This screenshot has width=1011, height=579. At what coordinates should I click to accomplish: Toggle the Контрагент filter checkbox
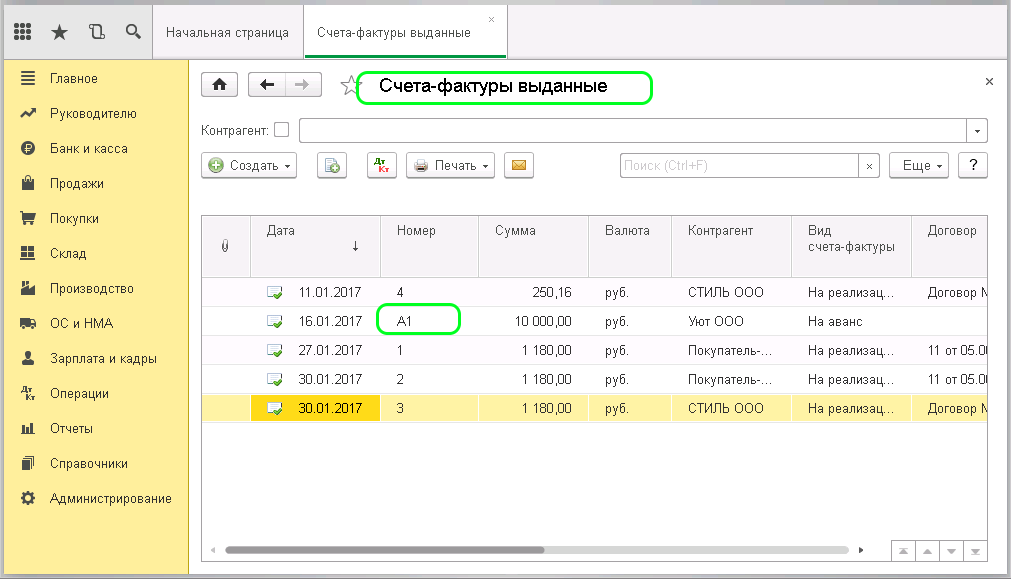[281, 130]
